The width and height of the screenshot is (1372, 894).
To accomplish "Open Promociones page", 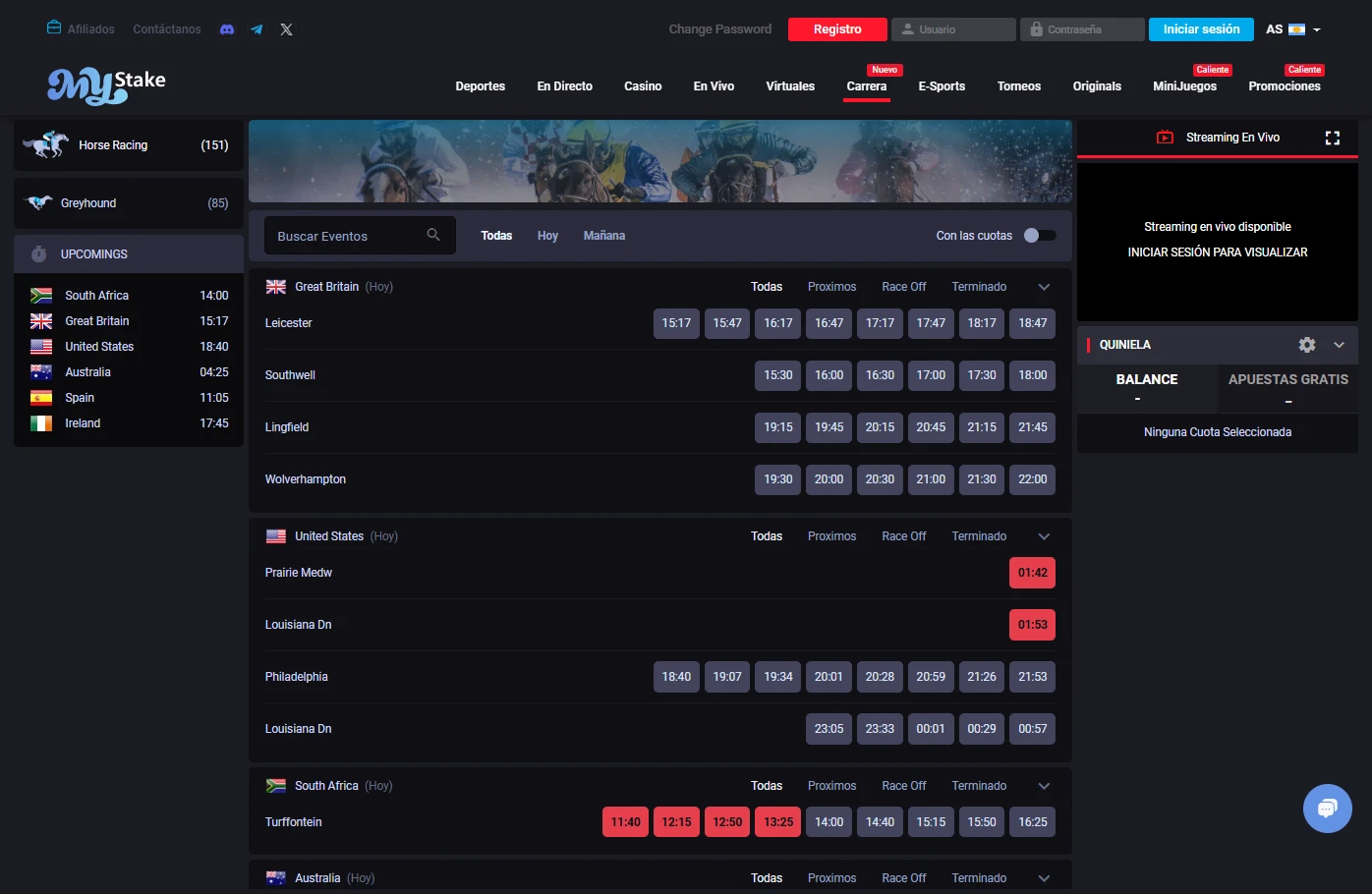I will point(1285,86).
